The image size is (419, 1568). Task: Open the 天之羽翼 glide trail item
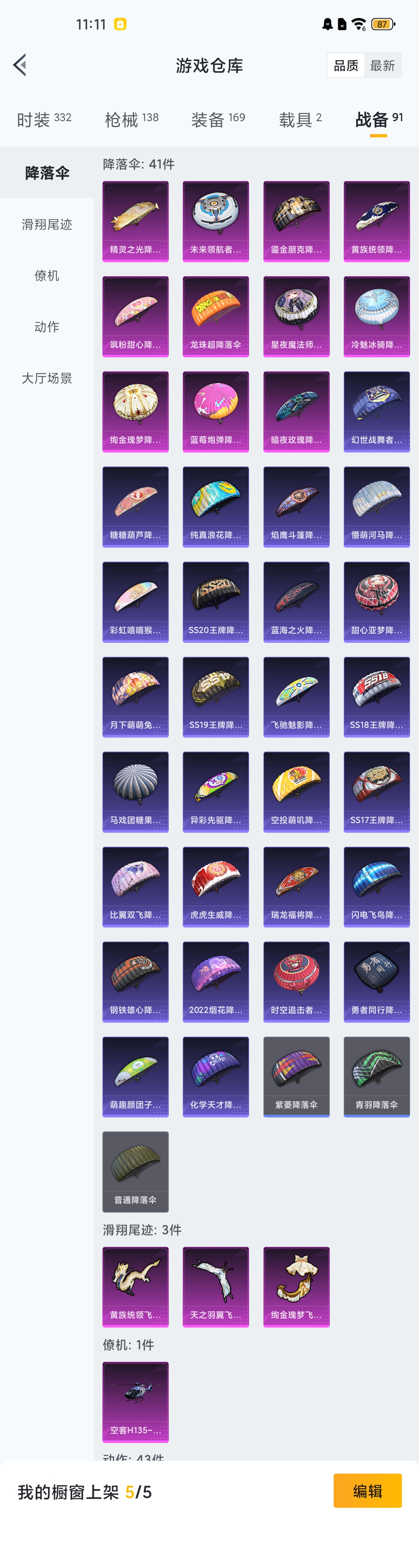pyautogui.click(x=216, y=1287)
